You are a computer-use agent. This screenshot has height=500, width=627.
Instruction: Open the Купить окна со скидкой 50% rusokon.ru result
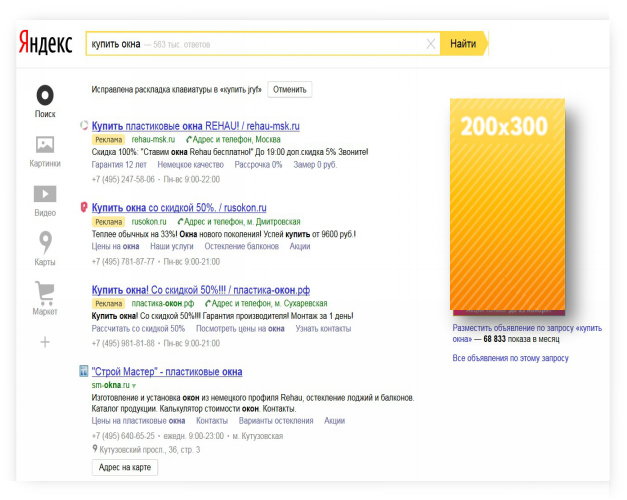(x=179, y=208)
